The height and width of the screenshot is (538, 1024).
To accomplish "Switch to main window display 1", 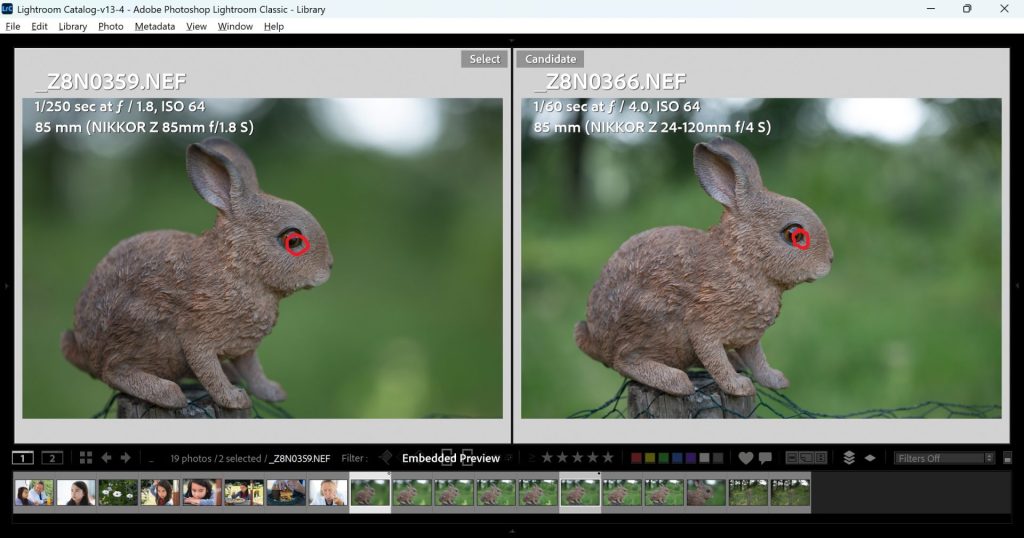I will click(x=23, y=458).
